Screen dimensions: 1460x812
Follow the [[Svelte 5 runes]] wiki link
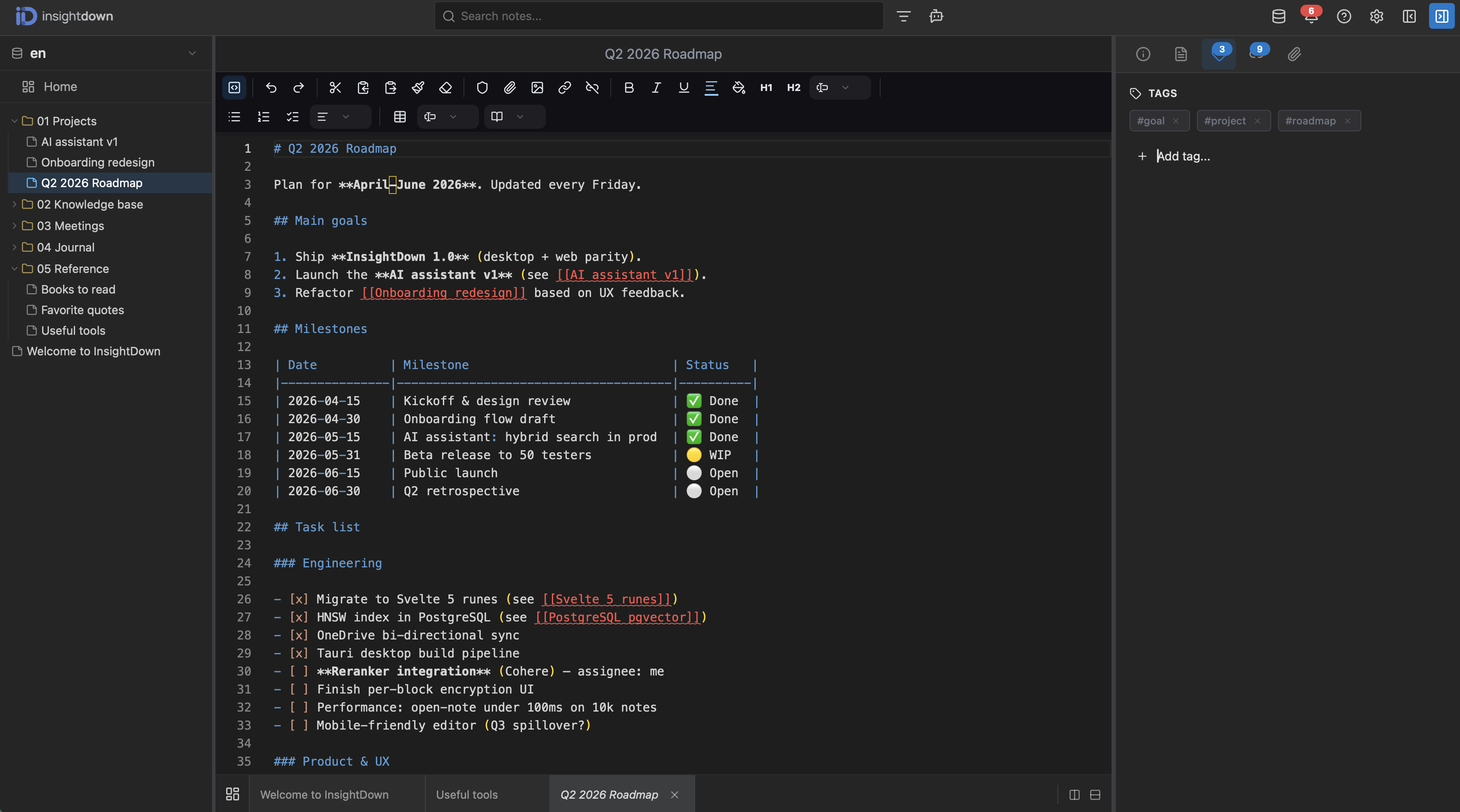click(606, 599)
